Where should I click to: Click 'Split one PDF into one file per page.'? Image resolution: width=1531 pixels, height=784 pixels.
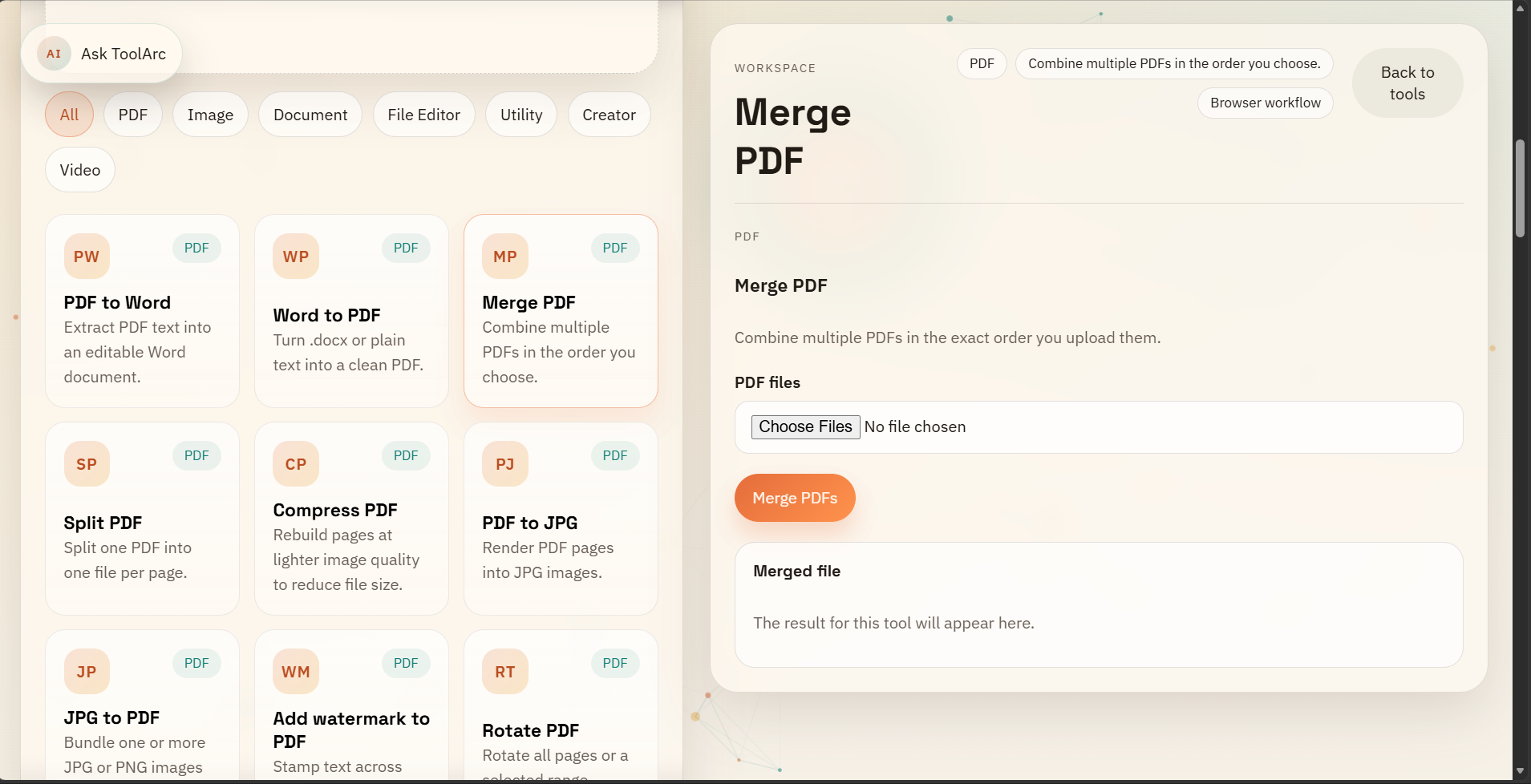coord(128,560)
